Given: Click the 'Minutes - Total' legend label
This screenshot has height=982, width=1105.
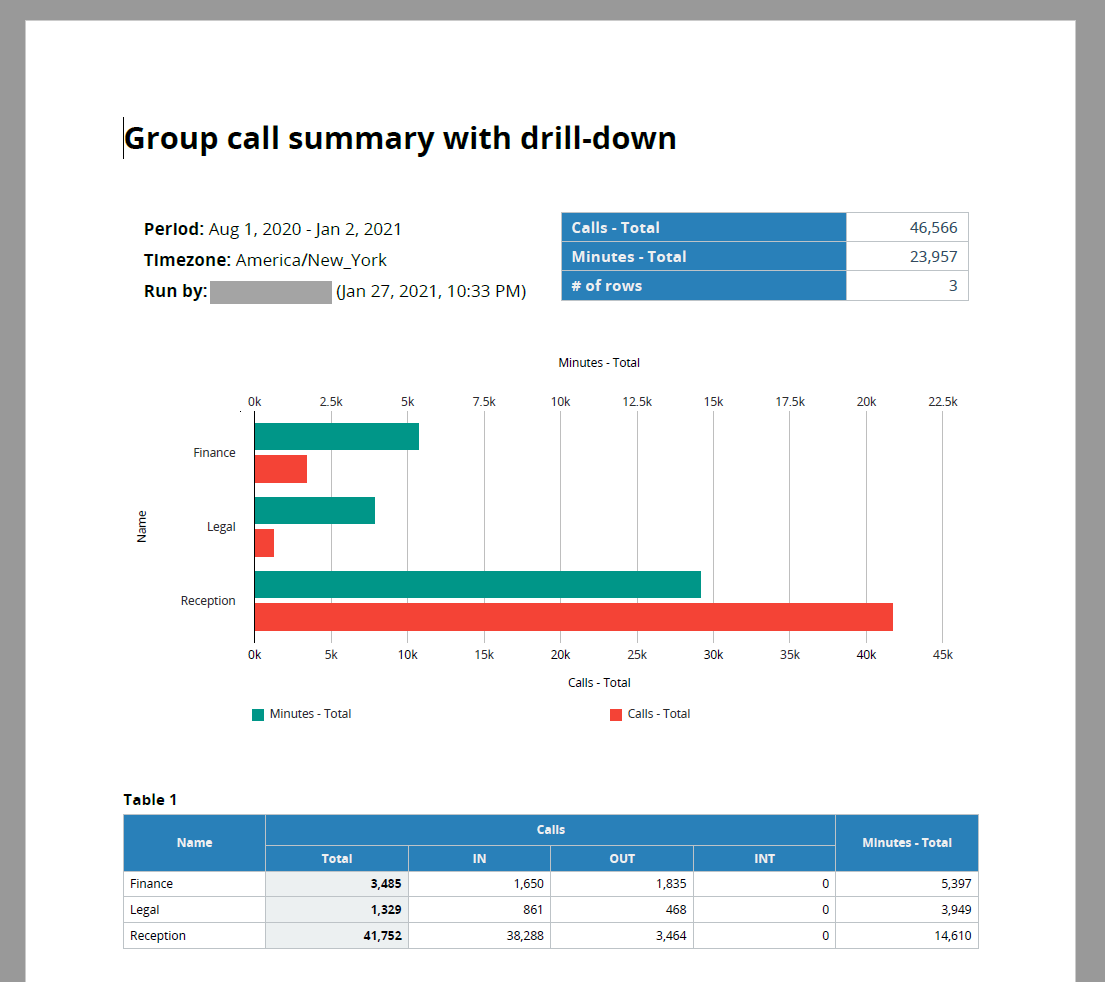Looking at the screenshot, I should 310,713.
